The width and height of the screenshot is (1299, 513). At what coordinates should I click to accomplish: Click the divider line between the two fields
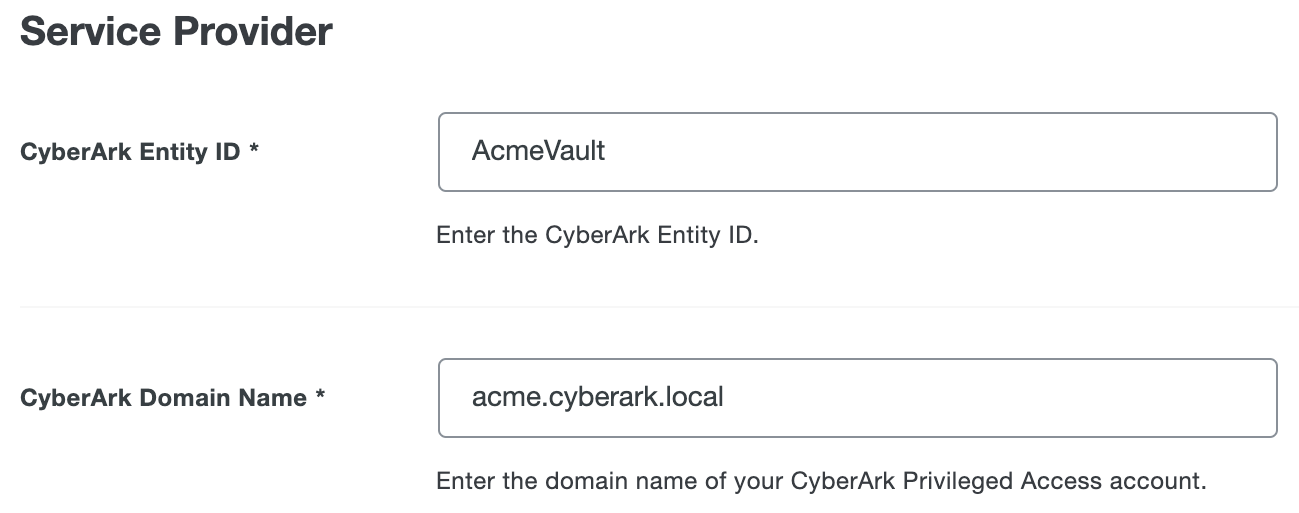click(650, 307)
